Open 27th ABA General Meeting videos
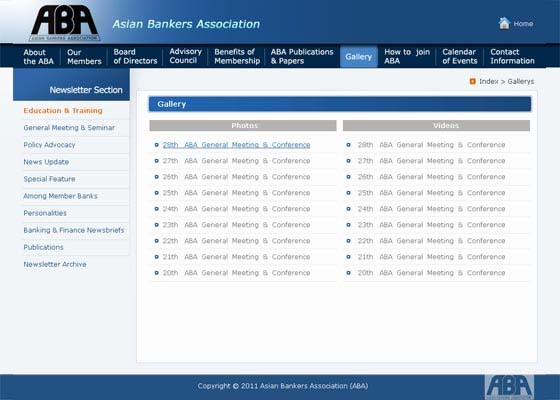 [x=431, y=161]
